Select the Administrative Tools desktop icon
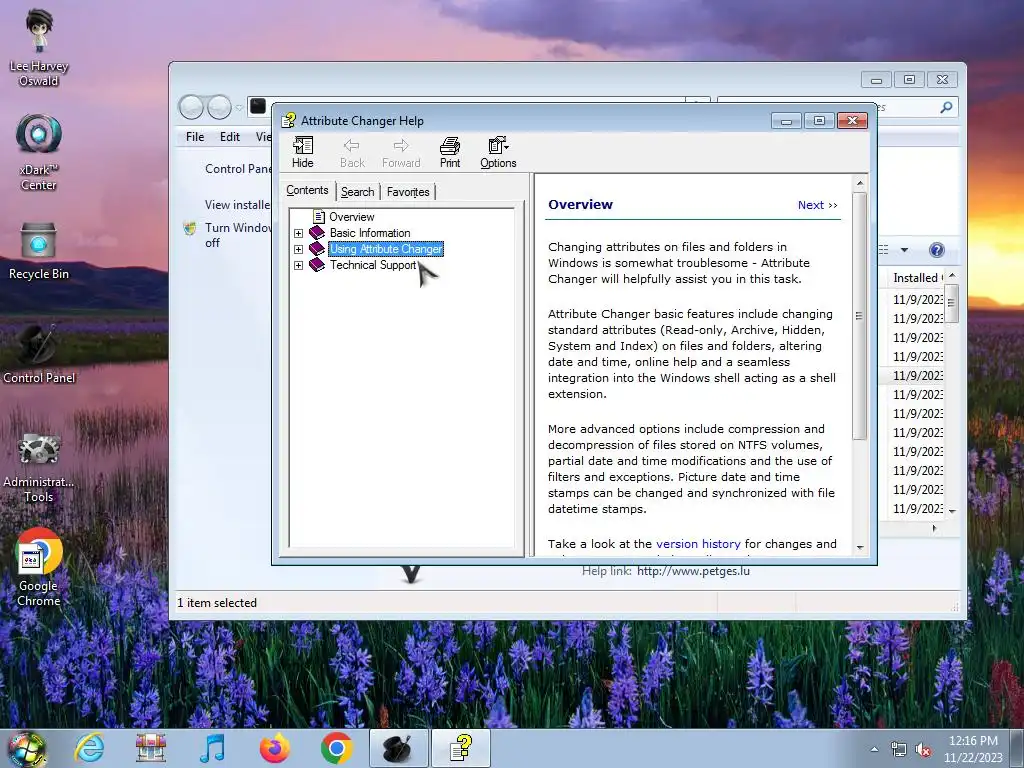Image resolution: width=1024 pixels, height=768 pixels. (x=39, y=467)
